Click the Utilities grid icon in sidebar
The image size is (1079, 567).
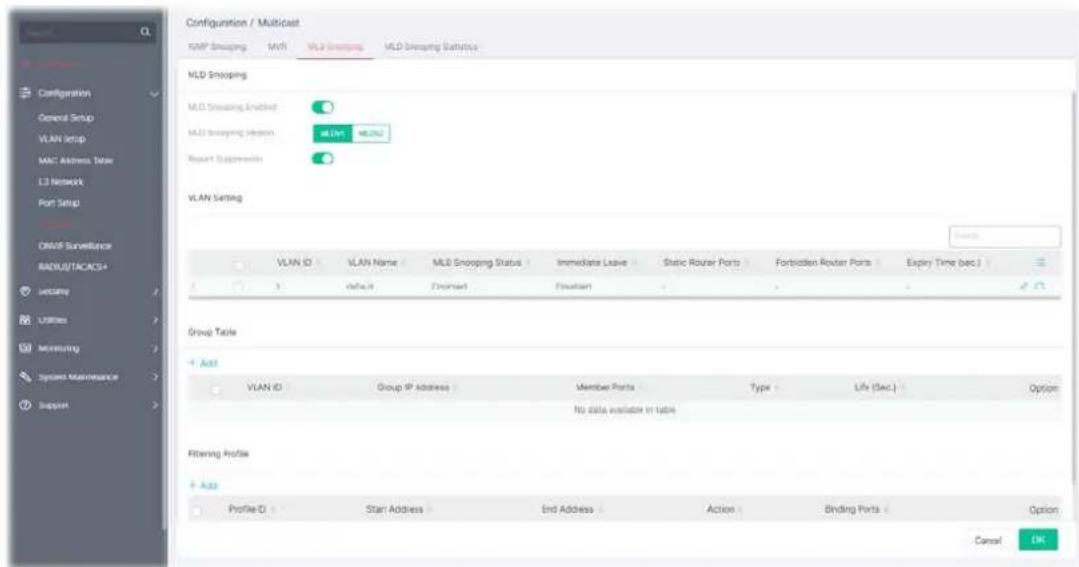(25, 320)
